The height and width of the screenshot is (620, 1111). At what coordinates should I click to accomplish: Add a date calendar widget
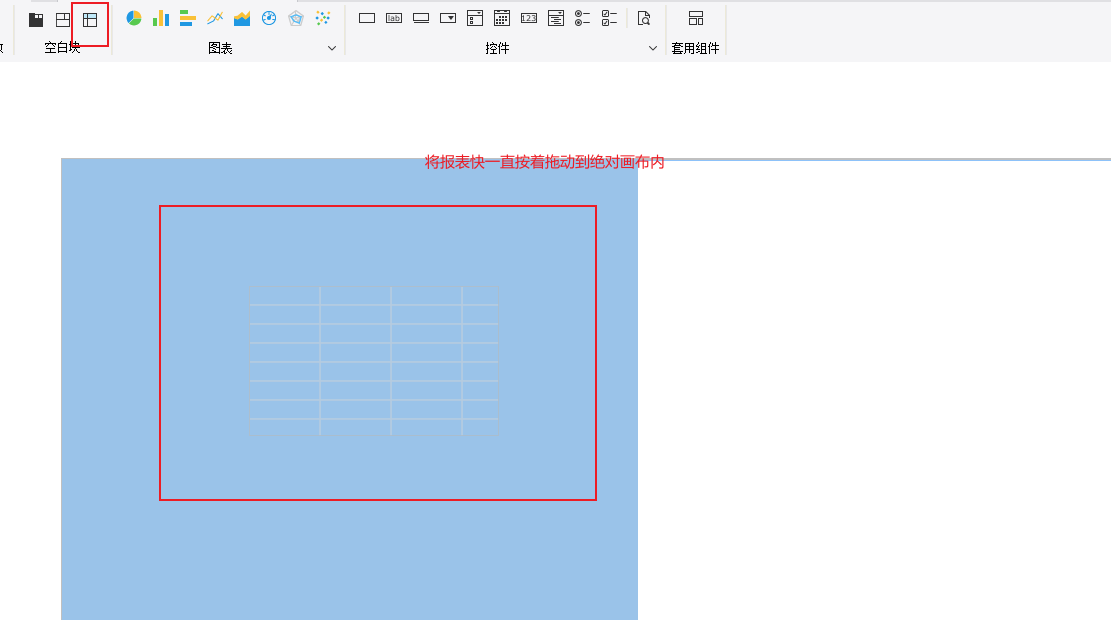(x=502, y=18)
